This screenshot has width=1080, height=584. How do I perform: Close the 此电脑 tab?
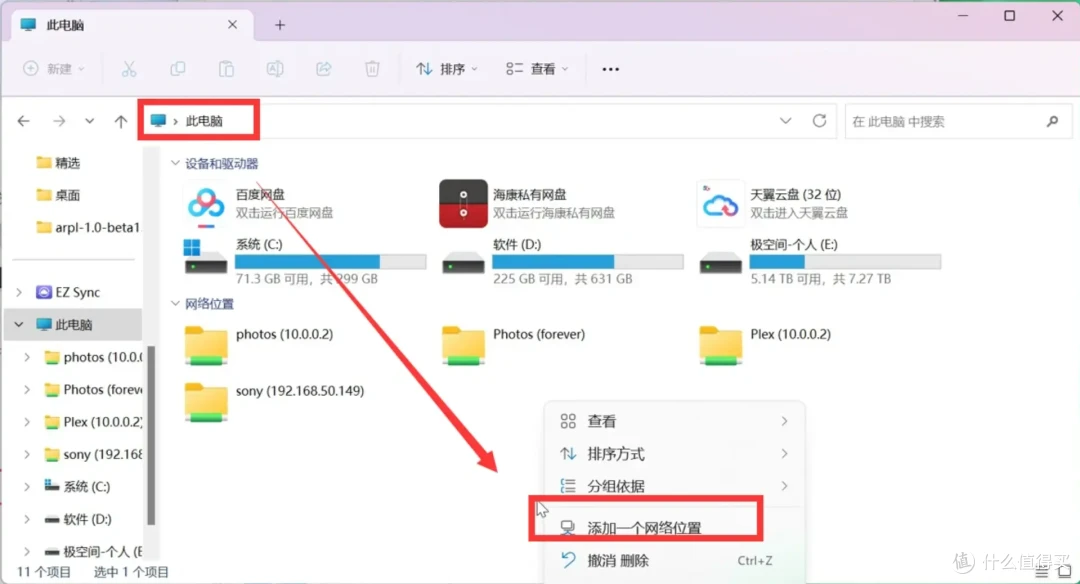tap(232, 25)
